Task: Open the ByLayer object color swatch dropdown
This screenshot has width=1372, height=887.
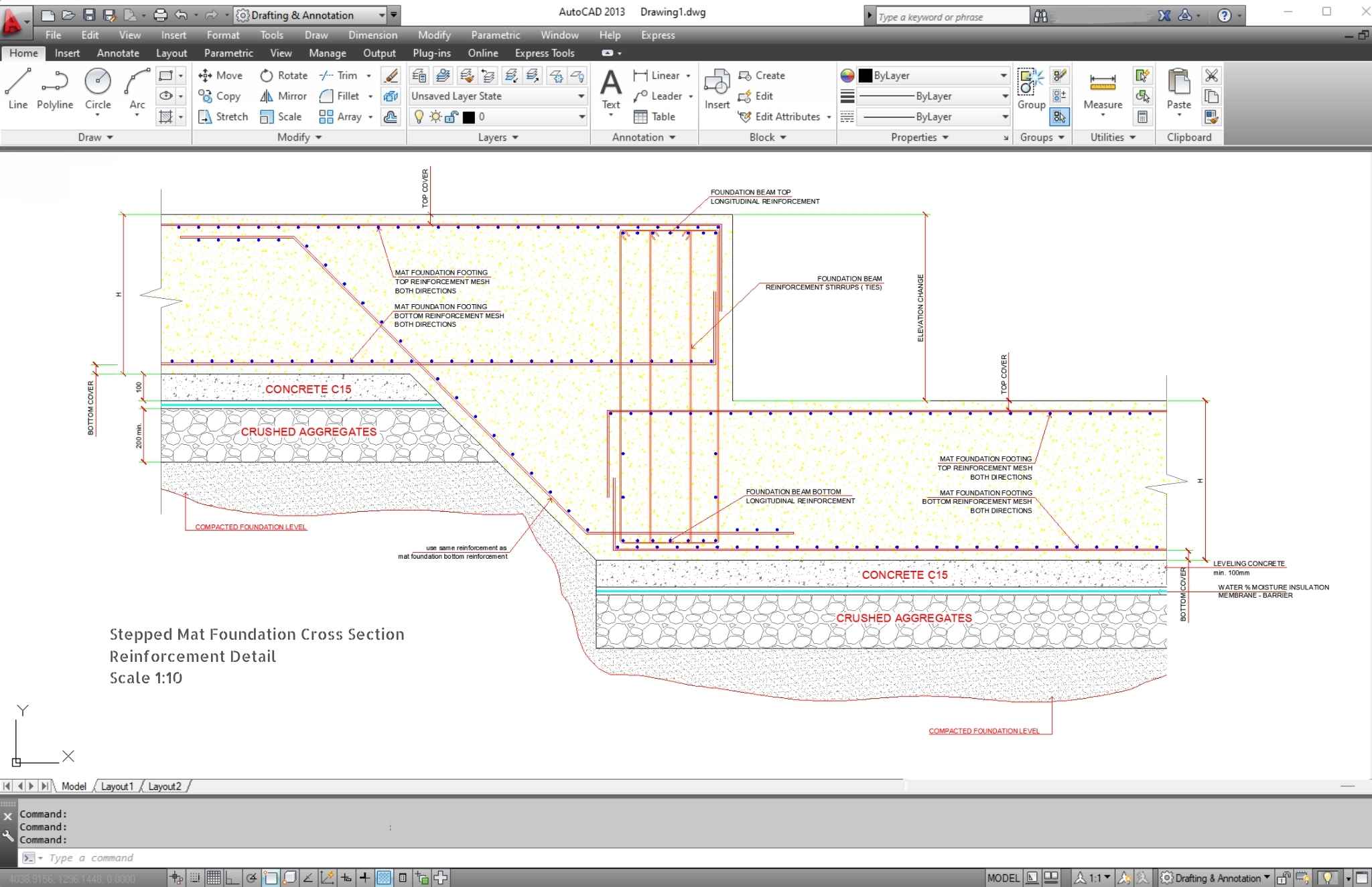Action: click(x=934, y=76)
